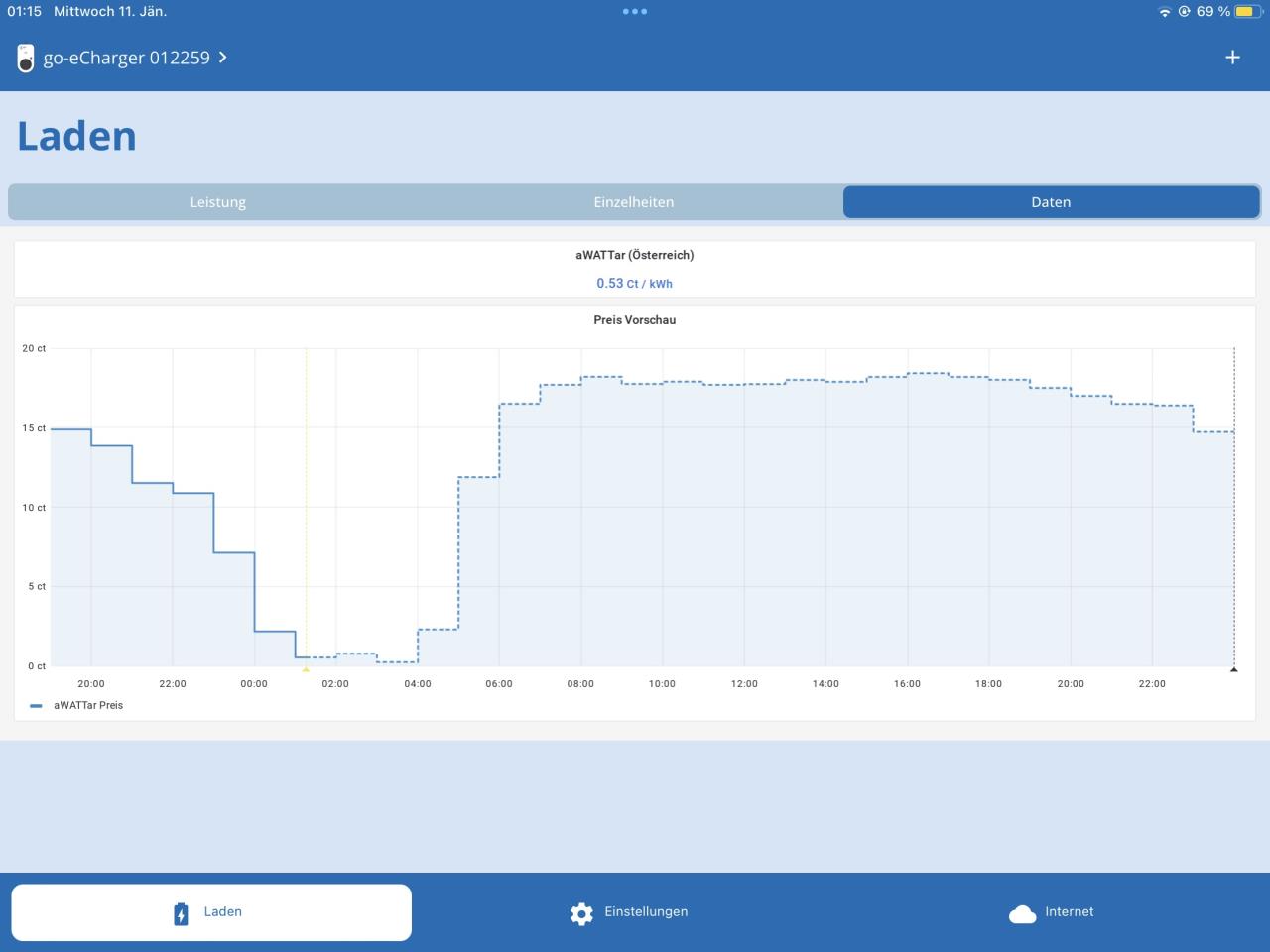
Task: Tap the orientation lock status icon
Action: [x=1184, y=12]
